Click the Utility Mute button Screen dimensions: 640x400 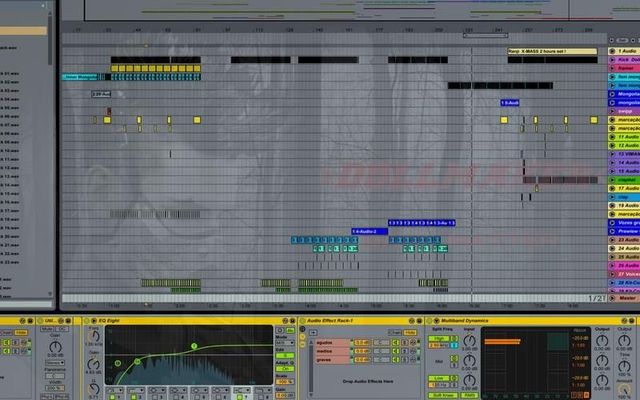47,329
